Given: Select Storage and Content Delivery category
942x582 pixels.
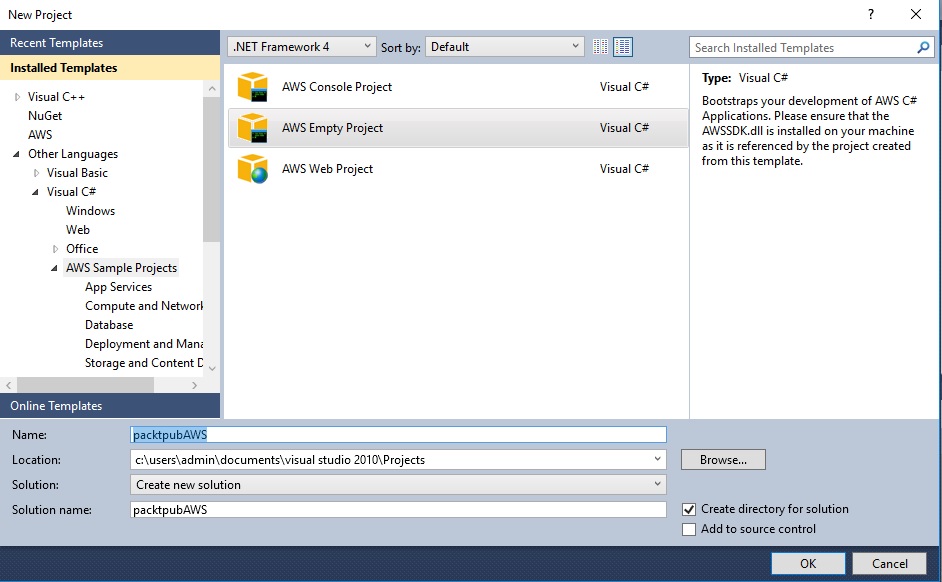Looking at the screenshot, I should 144,363.
